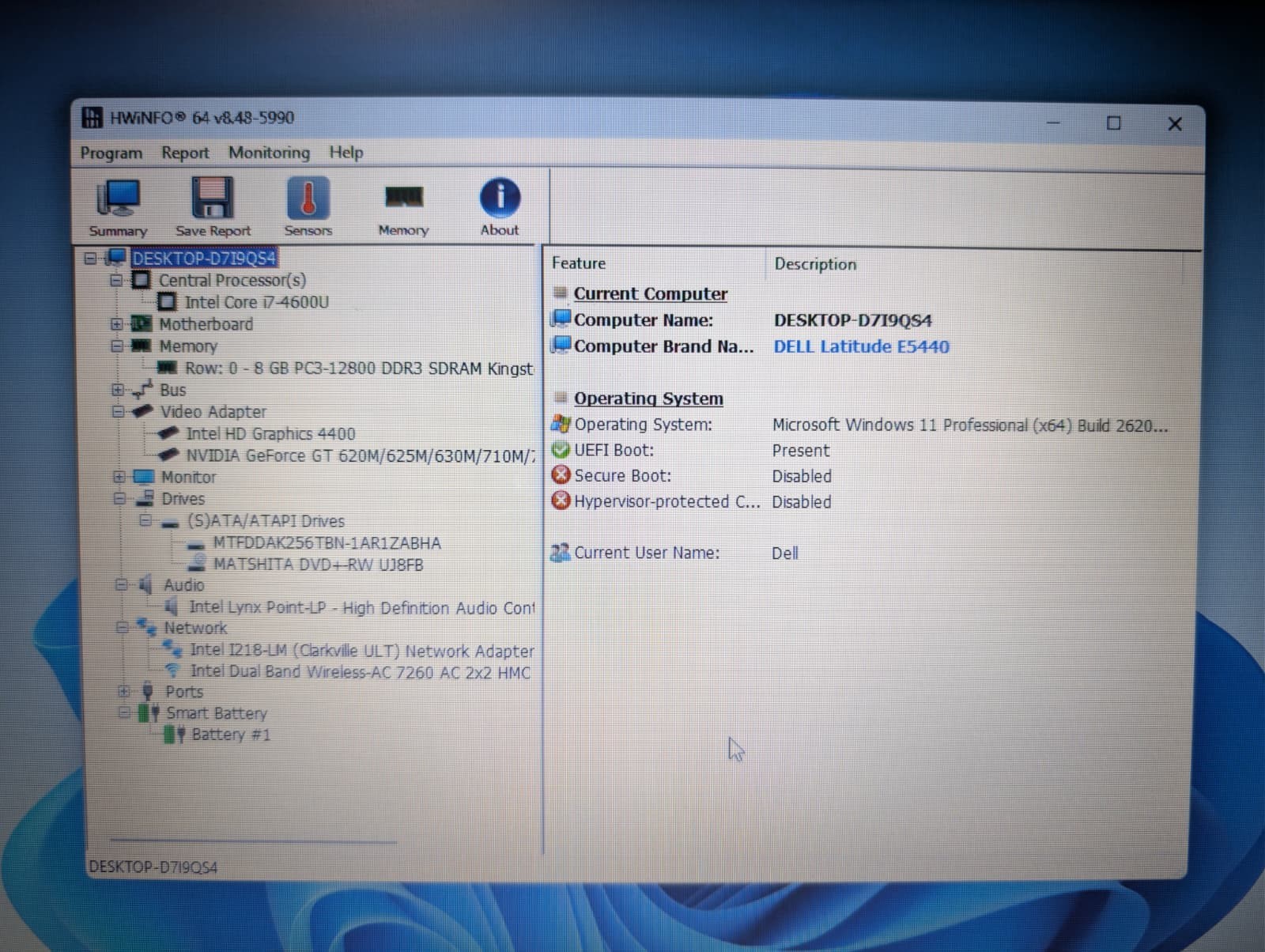Open the Monitoring menu
The width and height of the screenshot is (1265, 952).
tap(269, 152)
